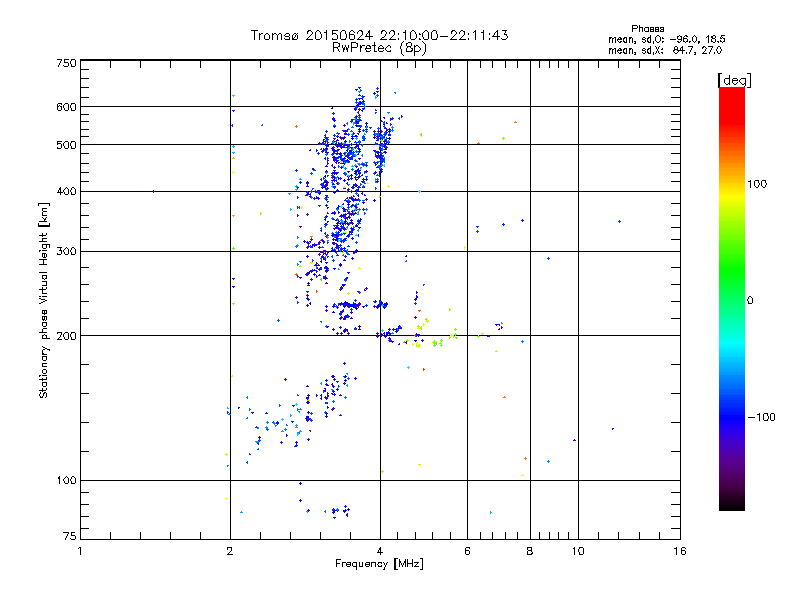The image size is (800, 600).
Task: Click the y-axis tick label '200'
Action: [66, 336]
